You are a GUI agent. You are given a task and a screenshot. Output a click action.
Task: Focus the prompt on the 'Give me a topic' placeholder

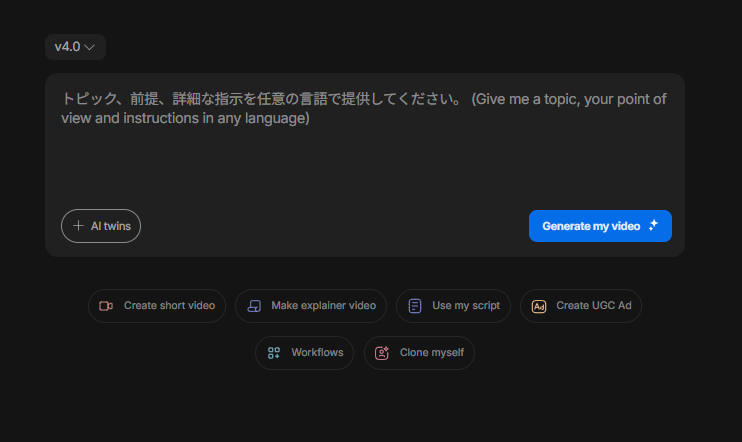[x=364, y=109]
